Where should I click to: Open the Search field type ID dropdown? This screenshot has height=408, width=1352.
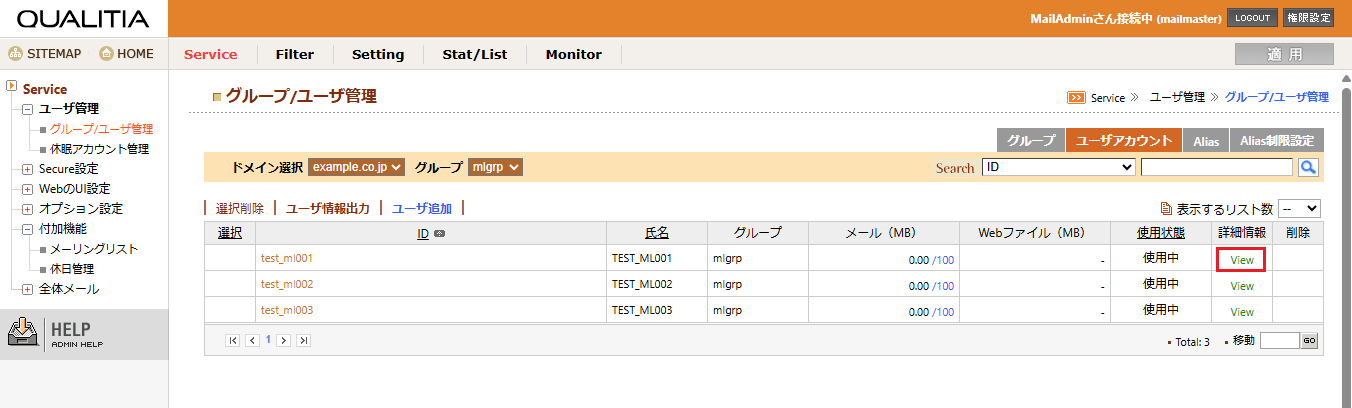pyautogui.click(x=1058, y=168)
